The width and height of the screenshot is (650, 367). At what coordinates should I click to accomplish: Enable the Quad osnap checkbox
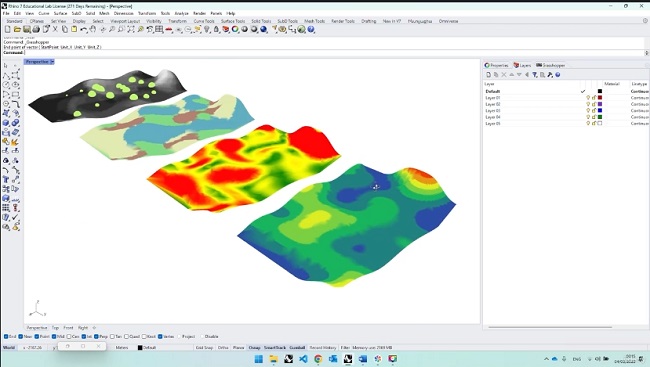pyautogui.click(x=126, y=337)
